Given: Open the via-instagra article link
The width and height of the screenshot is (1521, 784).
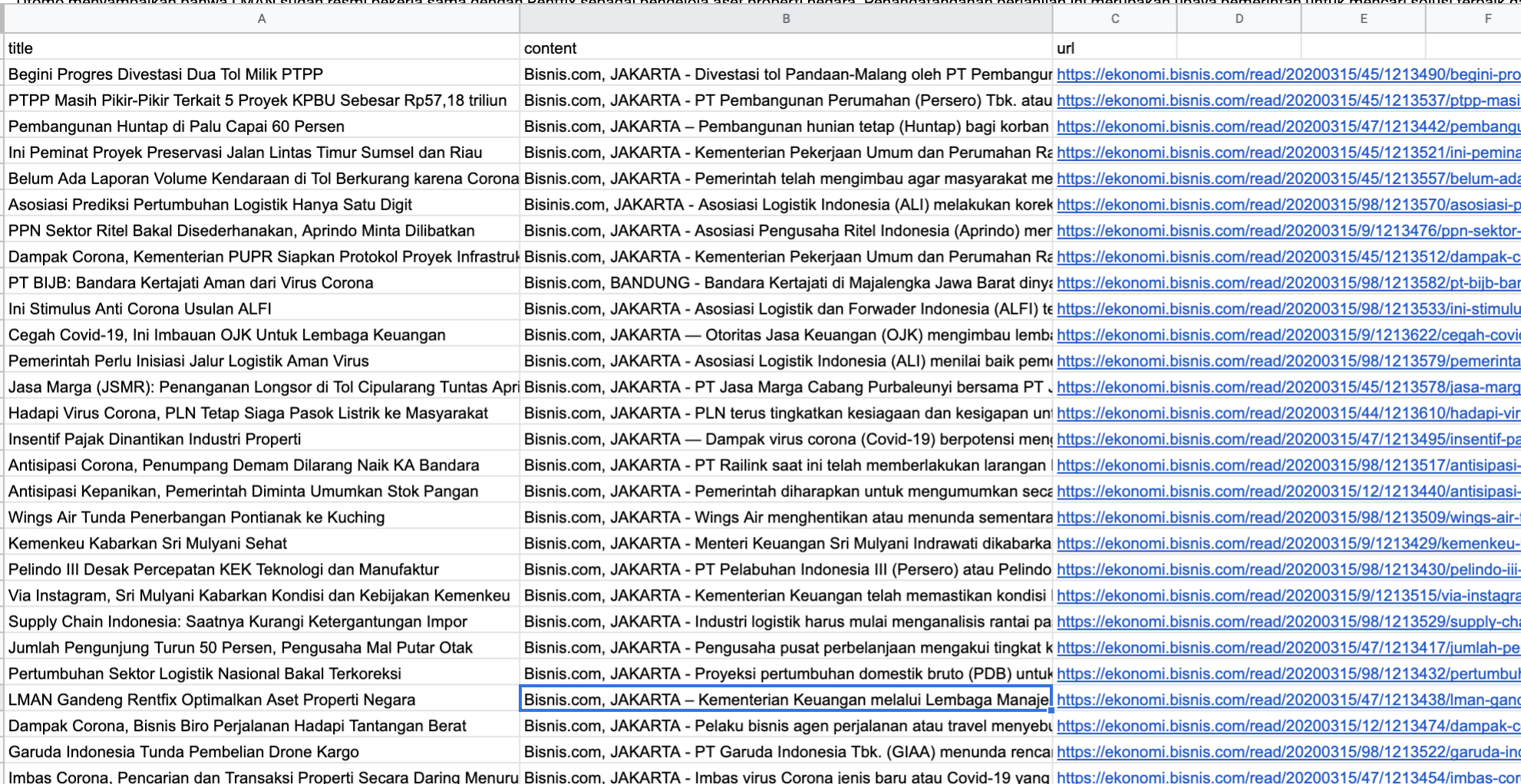Looking at the screenshot, I should click(x=1288, y=596).
